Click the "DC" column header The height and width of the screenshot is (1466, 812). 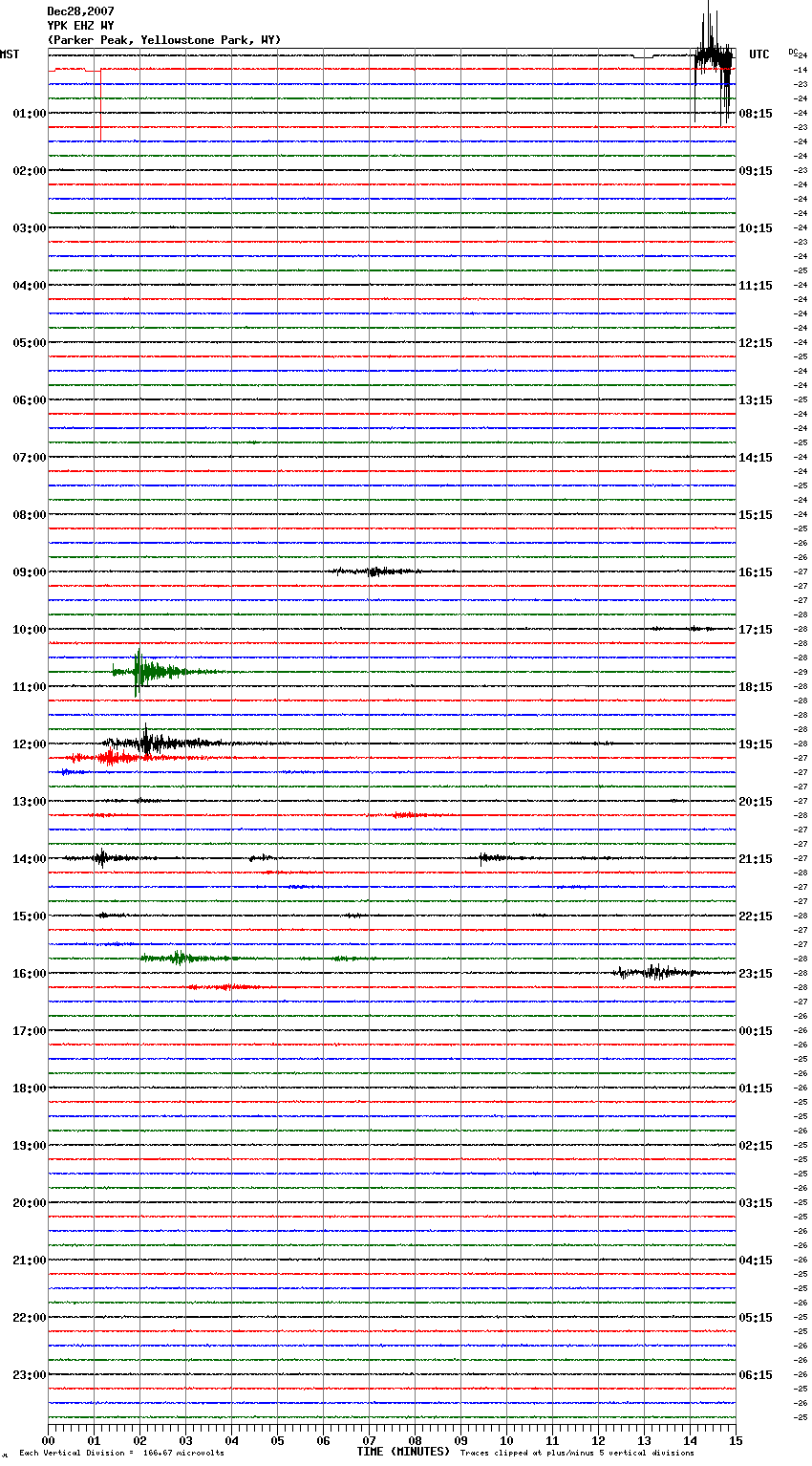click(793, 51)
